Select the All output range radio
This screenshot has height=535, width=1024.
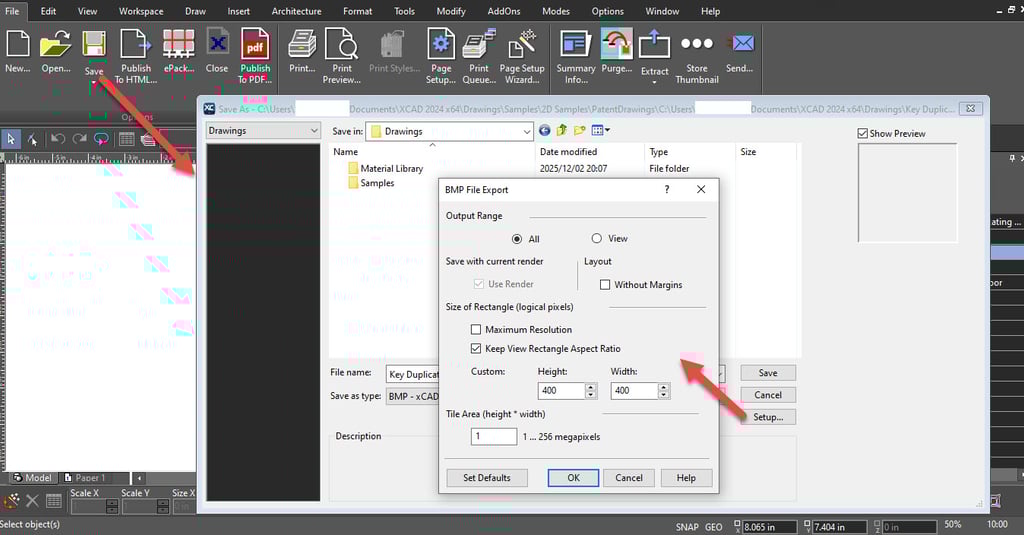pos(517,239)
